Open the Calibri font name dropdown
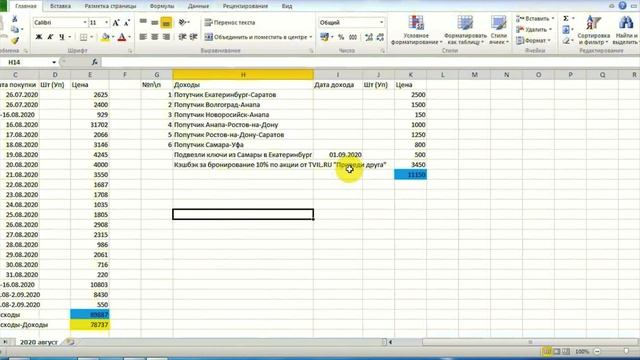The height and width of the screenshot is (360, 640). (85, 22)
